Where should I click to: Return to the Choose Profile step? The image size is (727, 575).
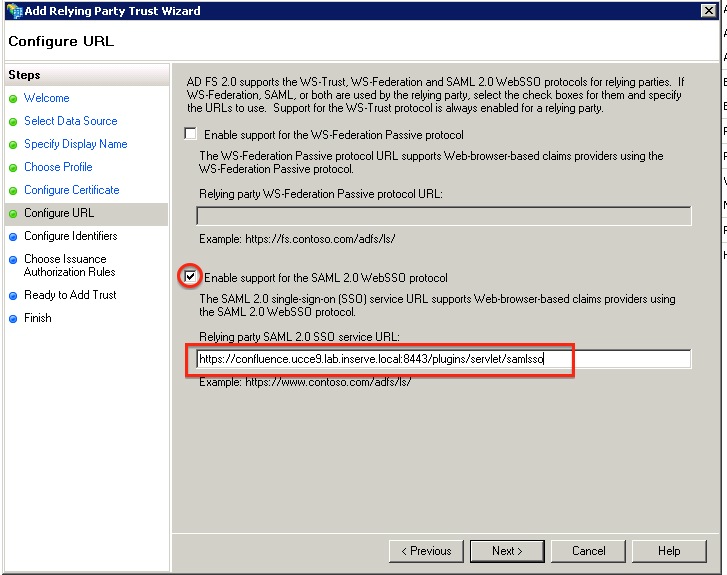[x=58, y=167]
